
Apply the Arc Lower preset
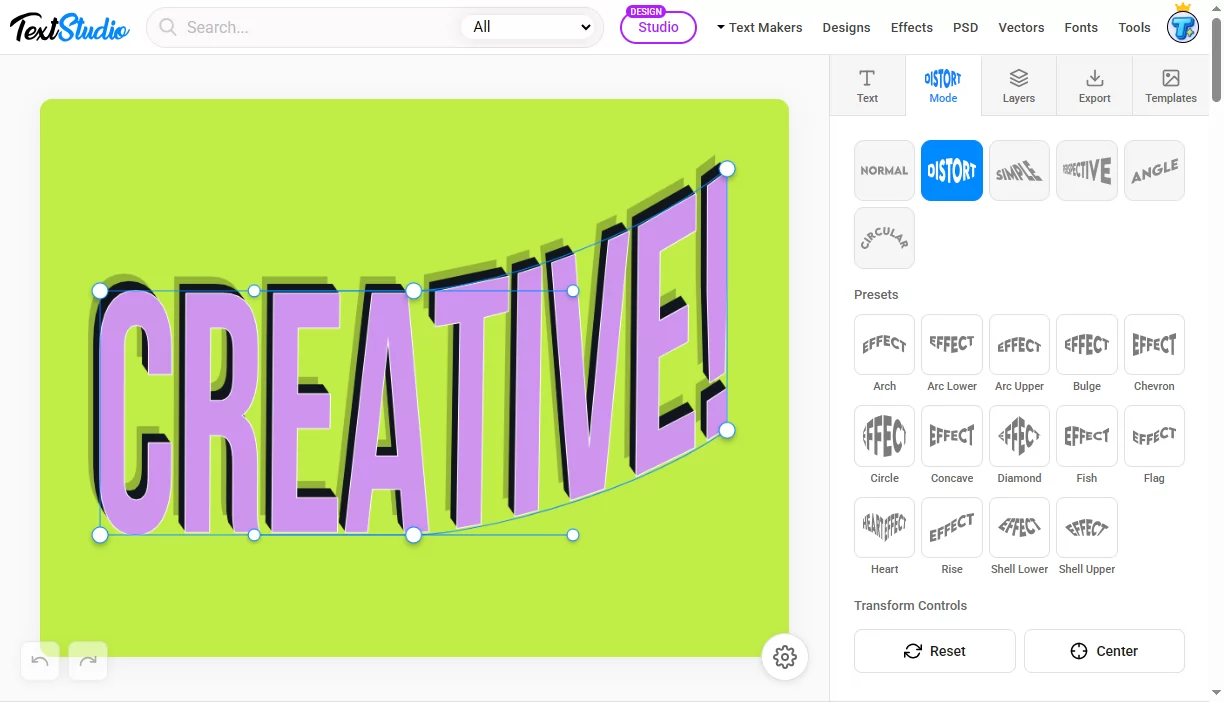951,345
